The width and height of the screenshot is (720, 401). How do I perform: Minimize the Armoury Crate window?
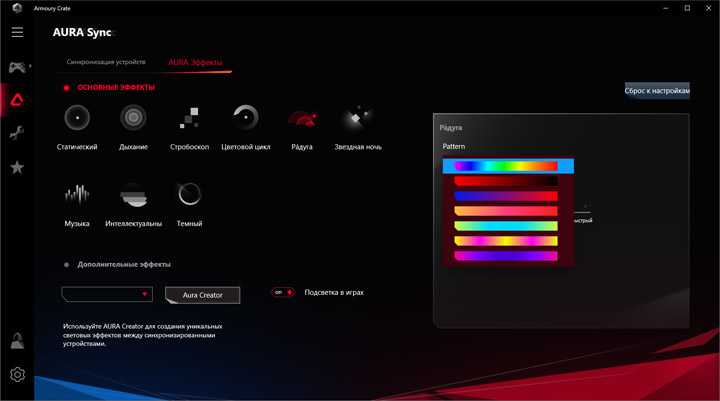(665, 8)
